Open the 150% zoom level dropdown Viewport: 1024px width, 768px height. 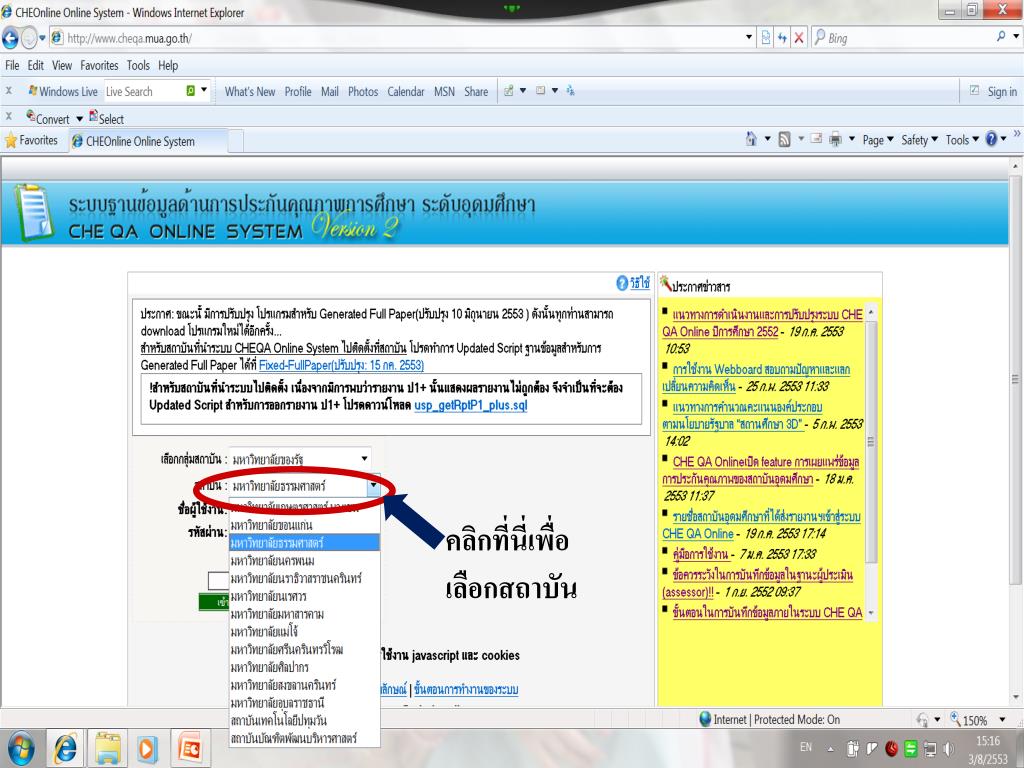click(1002, 720)
